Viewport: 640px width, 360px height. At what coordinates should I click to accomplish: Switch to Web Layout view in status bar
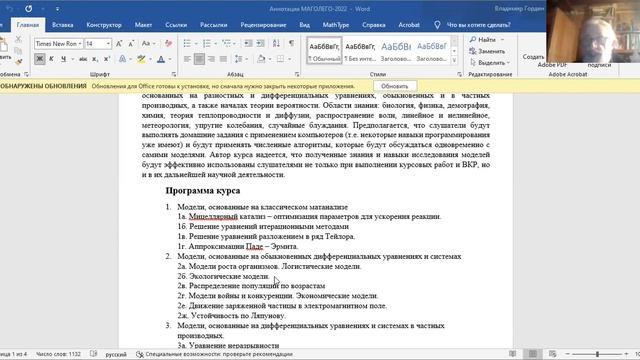tap(552, 354)
